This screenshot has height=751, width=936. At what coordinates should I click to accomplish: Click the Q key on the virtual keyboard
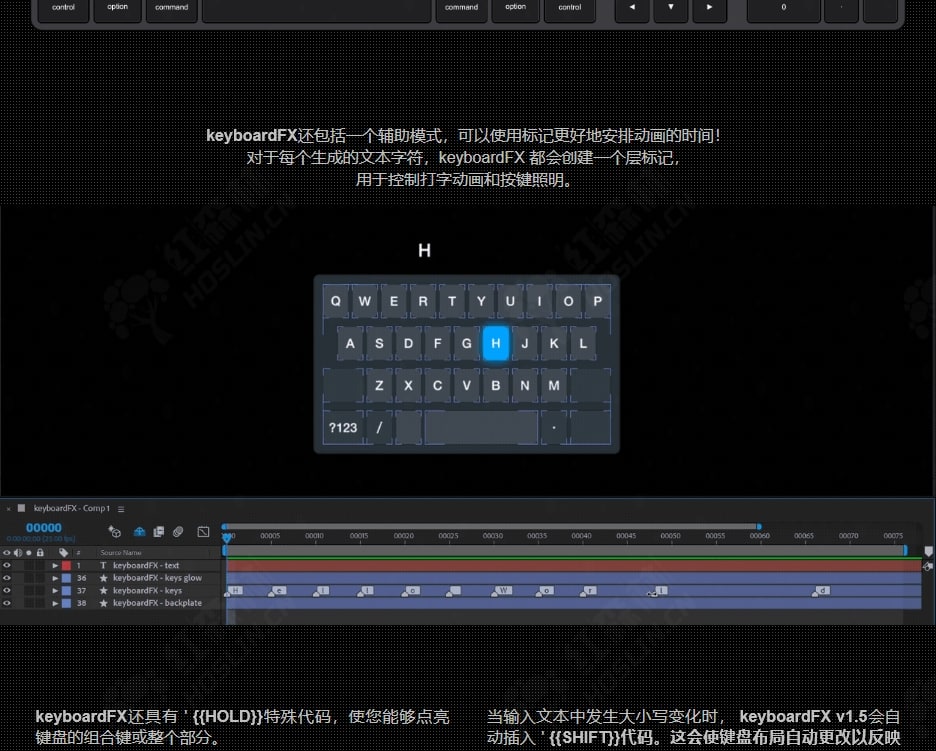(x=335, y=301)
